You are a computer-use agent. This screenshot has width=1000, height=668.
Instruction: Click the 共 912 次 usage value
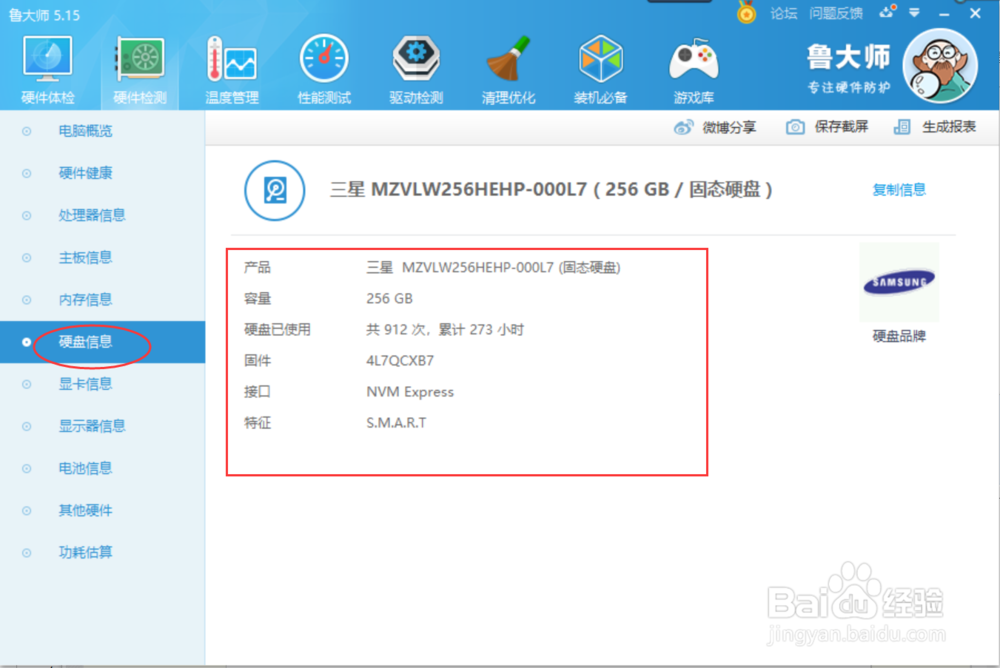tap(445, 330)
